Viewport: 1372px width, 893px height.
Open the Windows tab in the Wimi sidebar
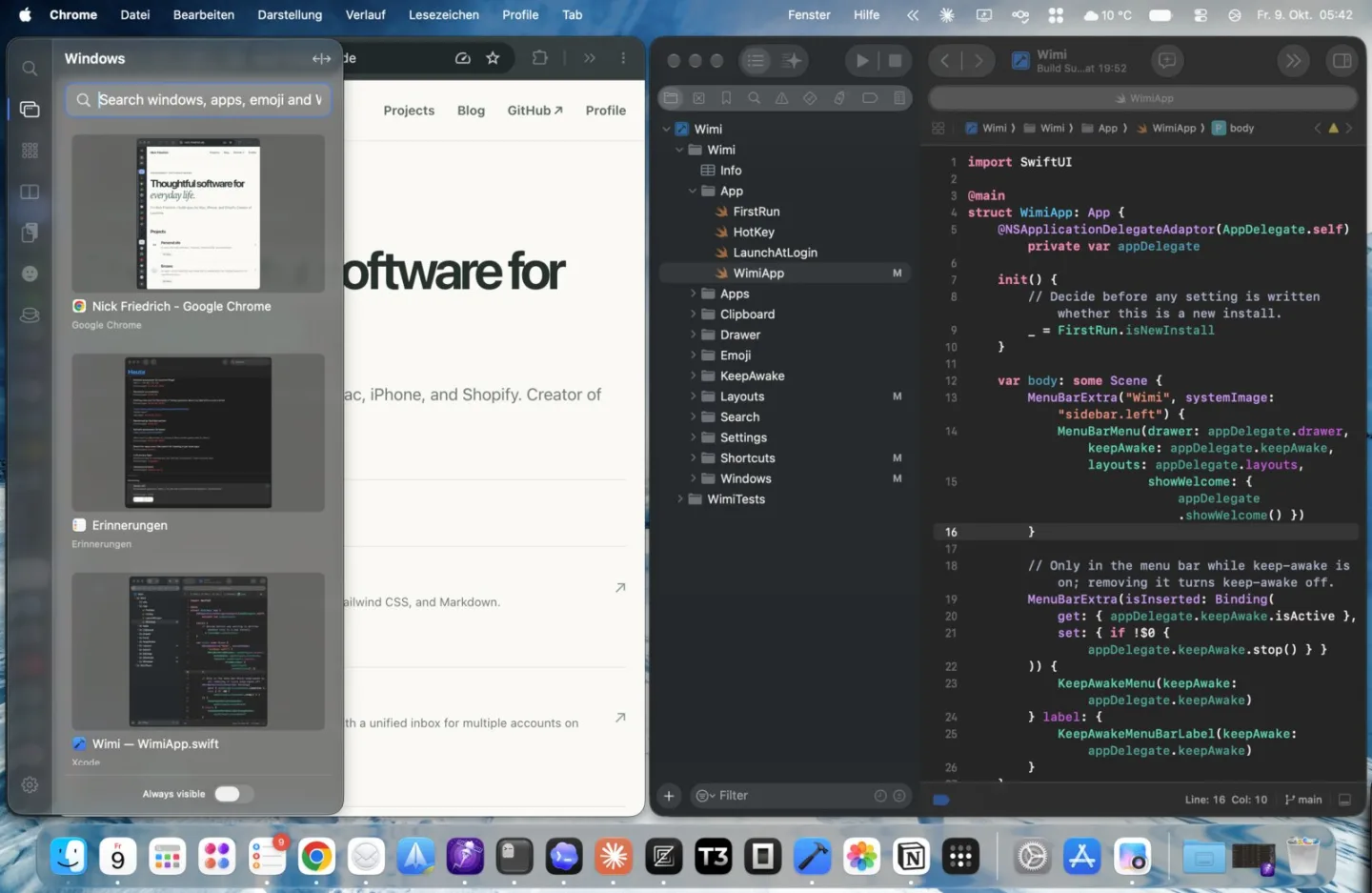pyautogui.click(x=30, y=110)
